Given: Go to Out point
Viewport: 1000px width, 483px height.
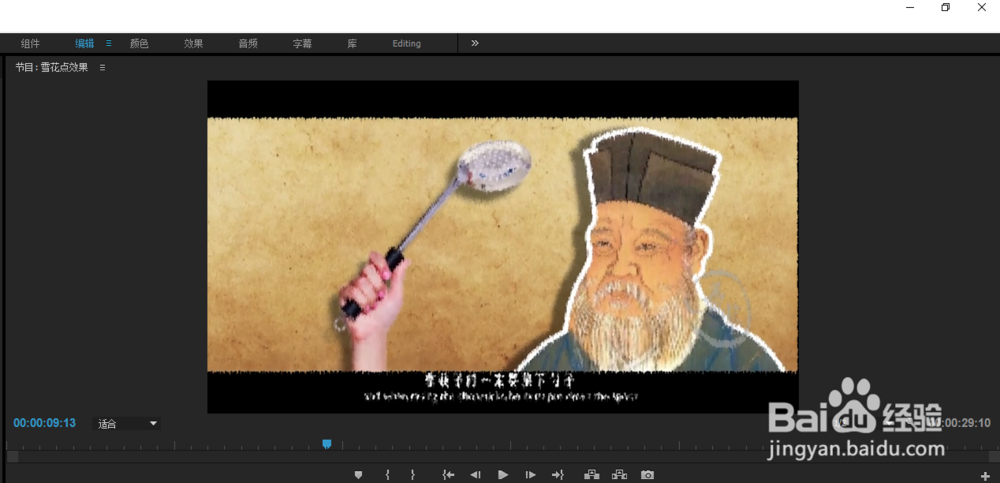Looking at the screenshot, I should coord(558,475).
